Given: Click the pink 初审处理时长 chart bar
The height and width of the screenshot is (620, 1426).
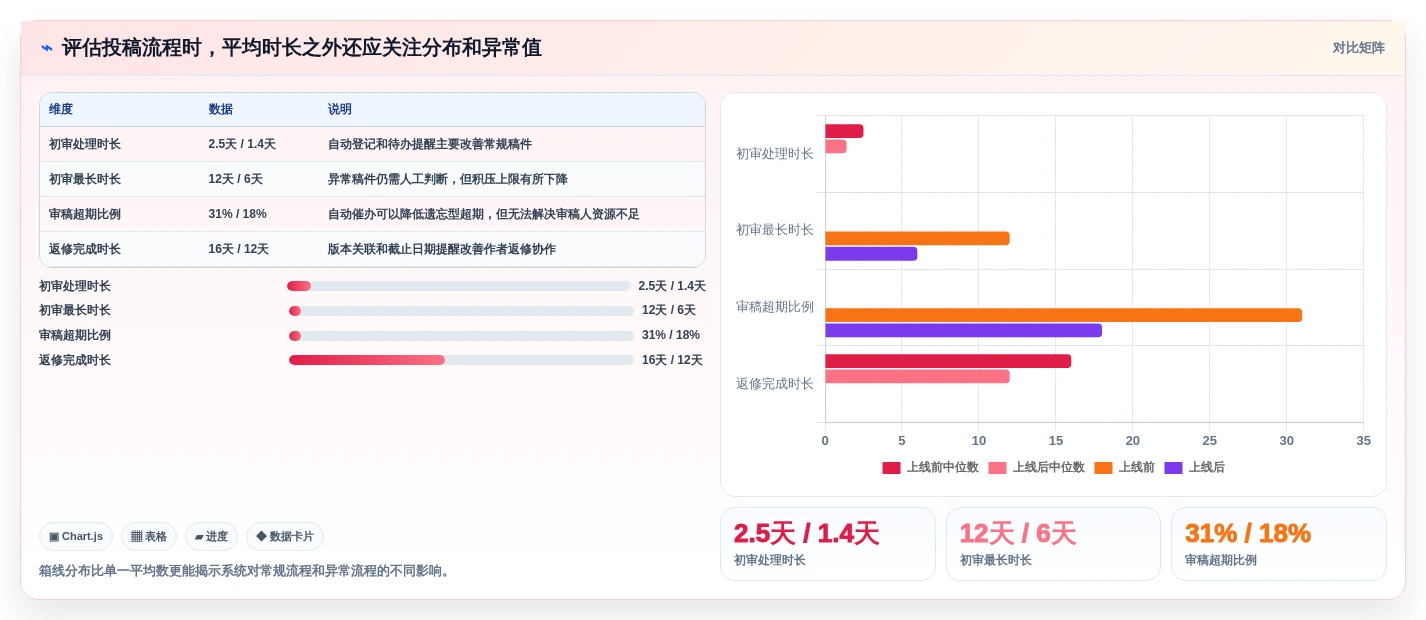Looking at the screenshot, I should click(836, 146).
